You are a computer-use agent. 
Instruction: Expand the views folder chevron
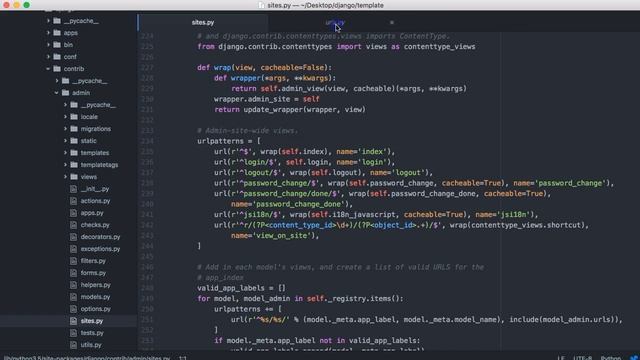point(65,177)
